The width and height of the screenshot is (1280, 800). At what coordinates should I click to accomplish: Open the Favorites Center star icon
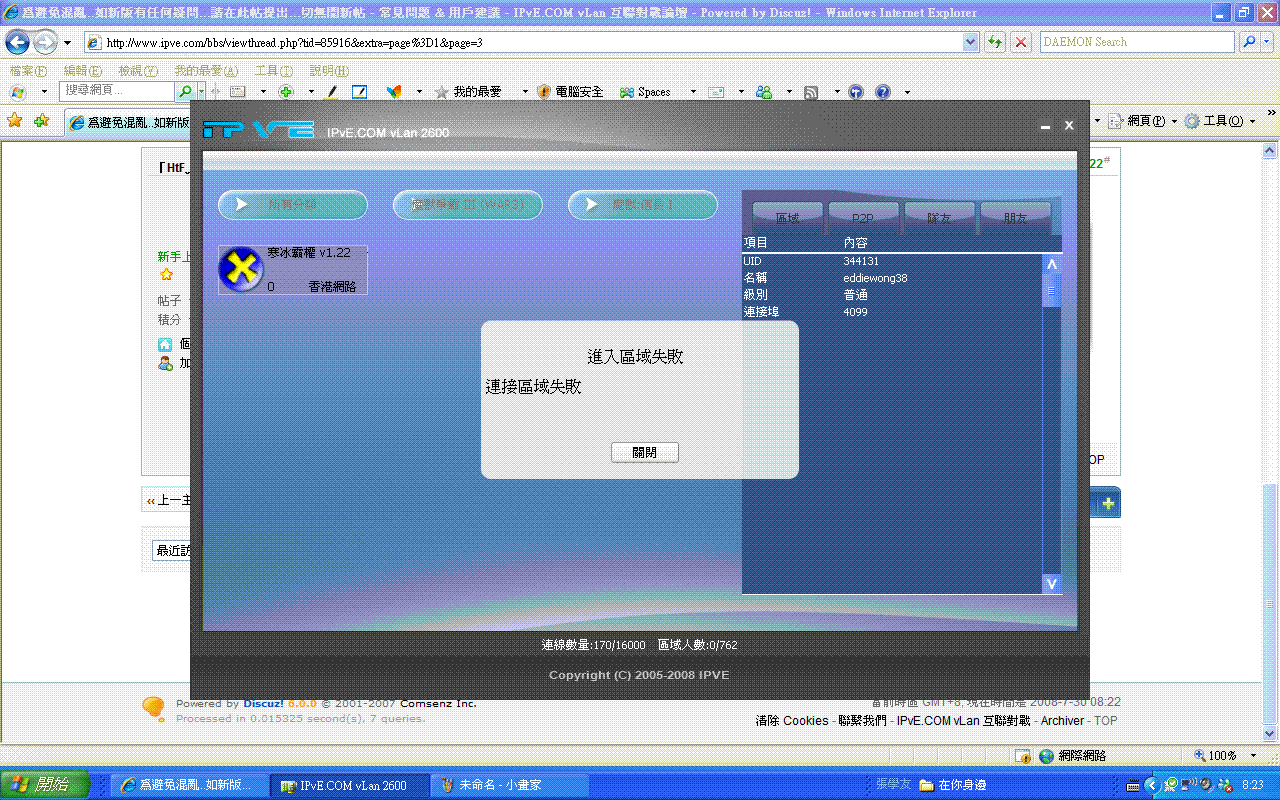click(15, 121)
